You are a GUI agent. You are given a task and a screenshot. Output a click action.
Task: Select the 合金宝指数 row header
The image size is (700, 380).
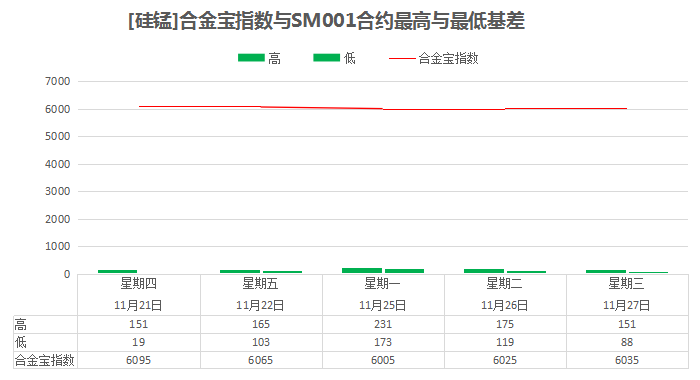click(x=44, y=360)
